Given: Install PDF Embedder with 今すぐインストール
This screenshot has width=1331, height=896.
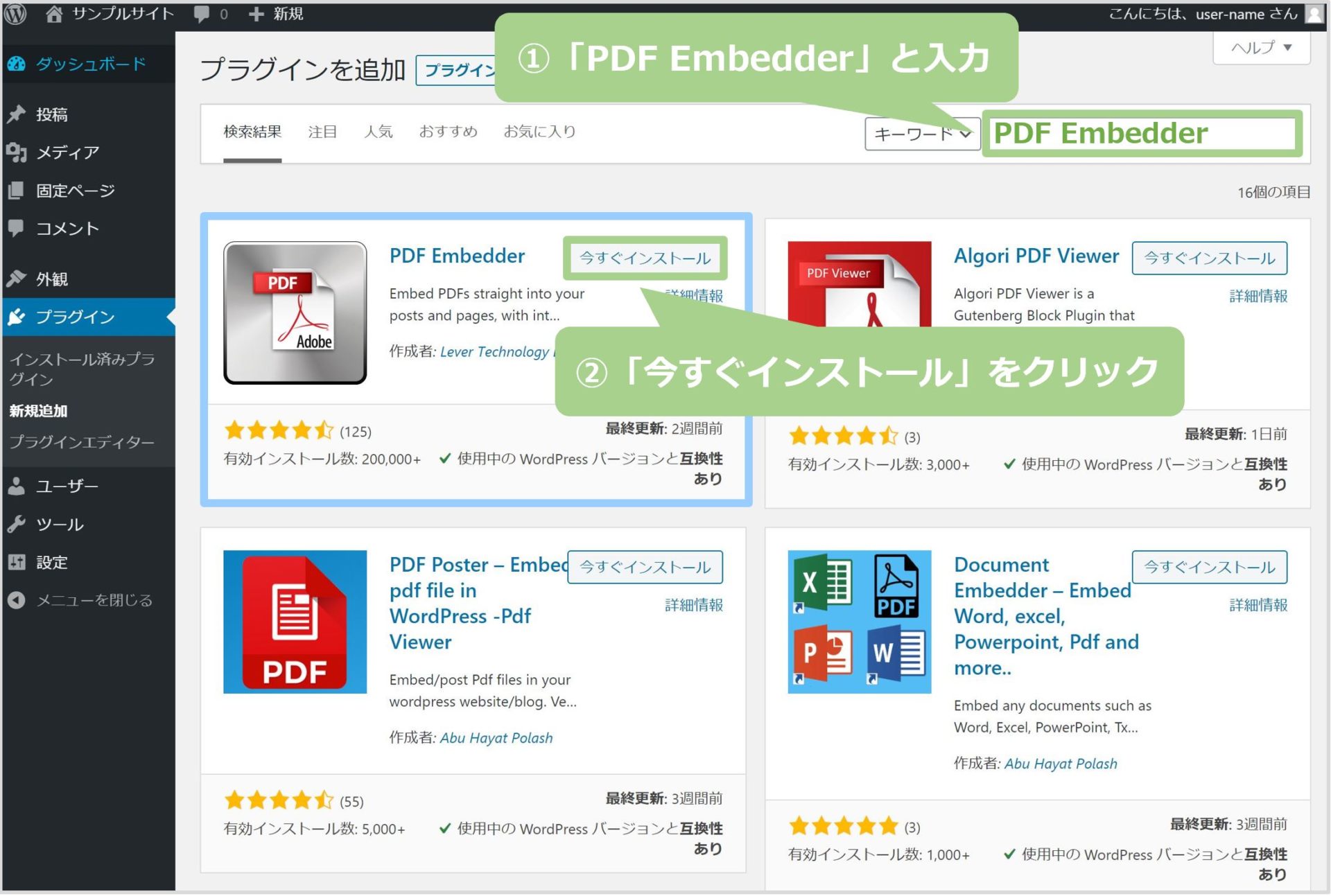Looking at the screenshot, I should (x=644, y=257).
